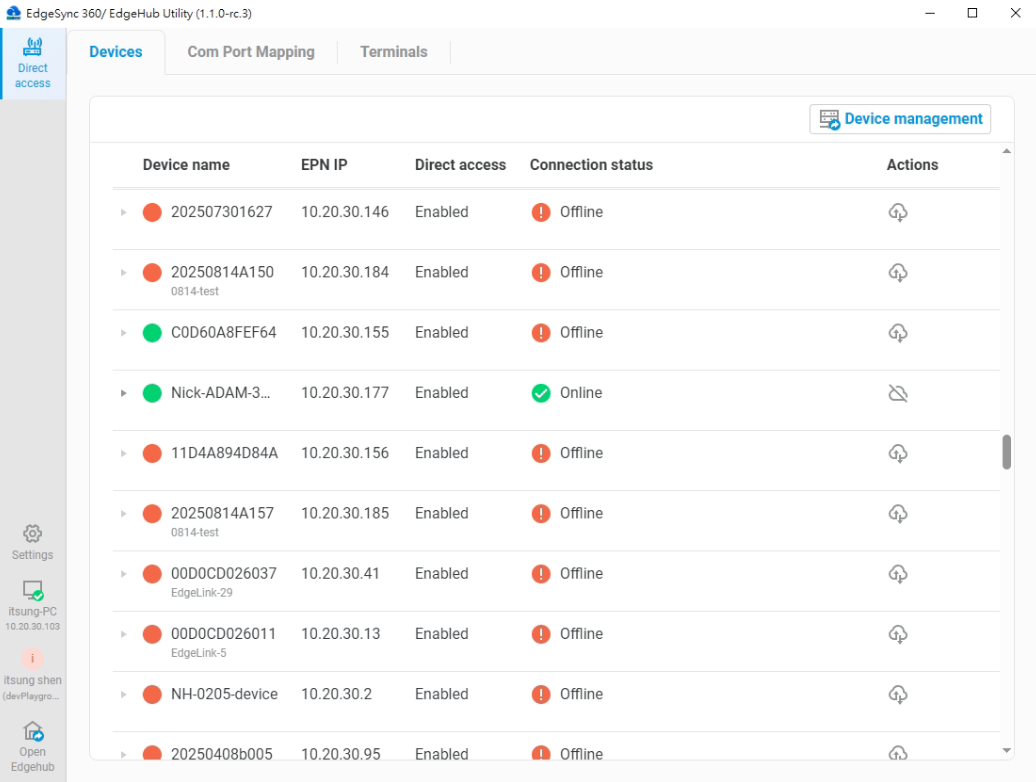Expand the Nick-ADAM-3 device details
The image size is (1036, 782).
tap(123, 393)
